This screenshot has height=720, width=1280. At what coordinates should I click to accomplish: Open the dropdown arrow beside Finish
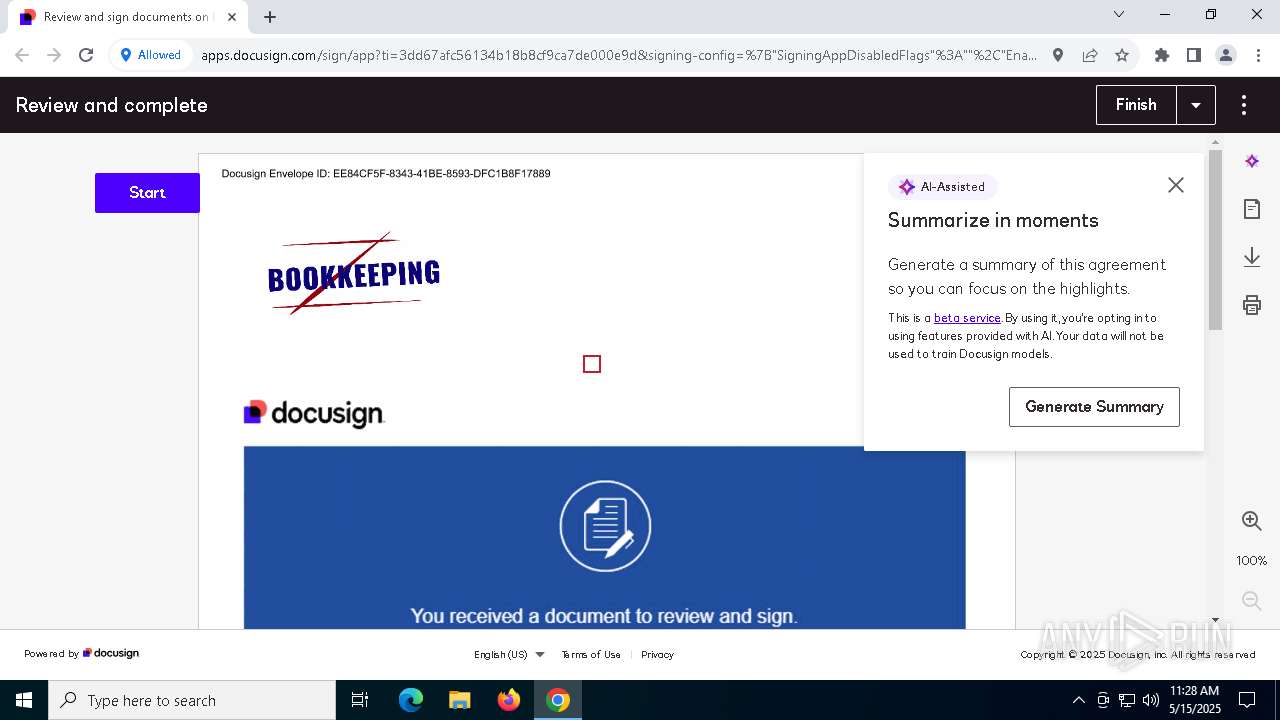click(1195, 105)
